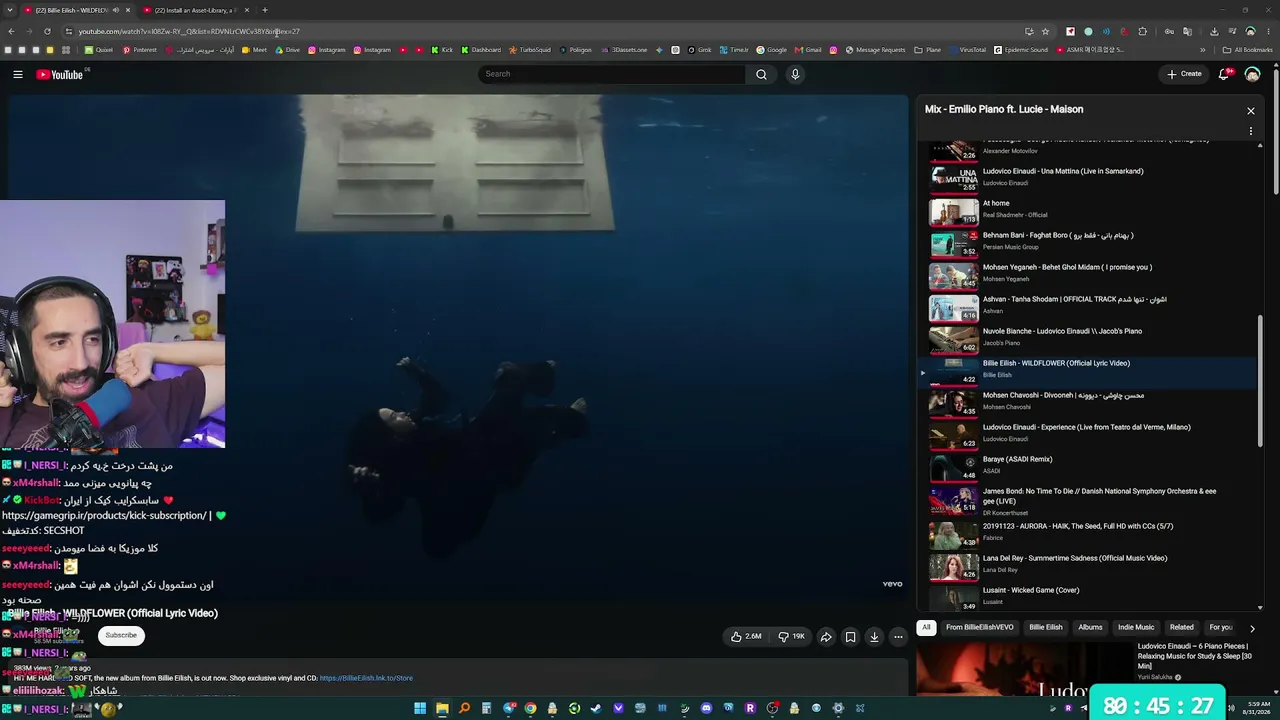This screenshot has width=1280, height=720.
Task: Open Discord from the taskbar
Action: click(x=706, y=708)
